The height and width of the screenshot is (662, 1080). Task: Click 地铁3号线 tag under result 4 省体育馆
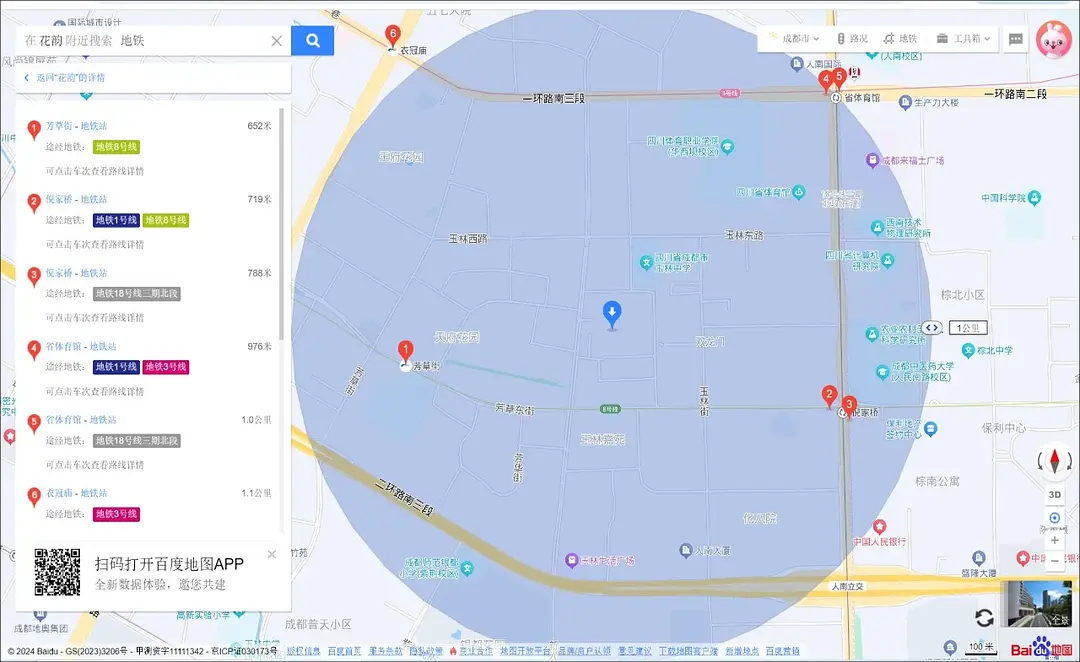[x=166, y=367]
